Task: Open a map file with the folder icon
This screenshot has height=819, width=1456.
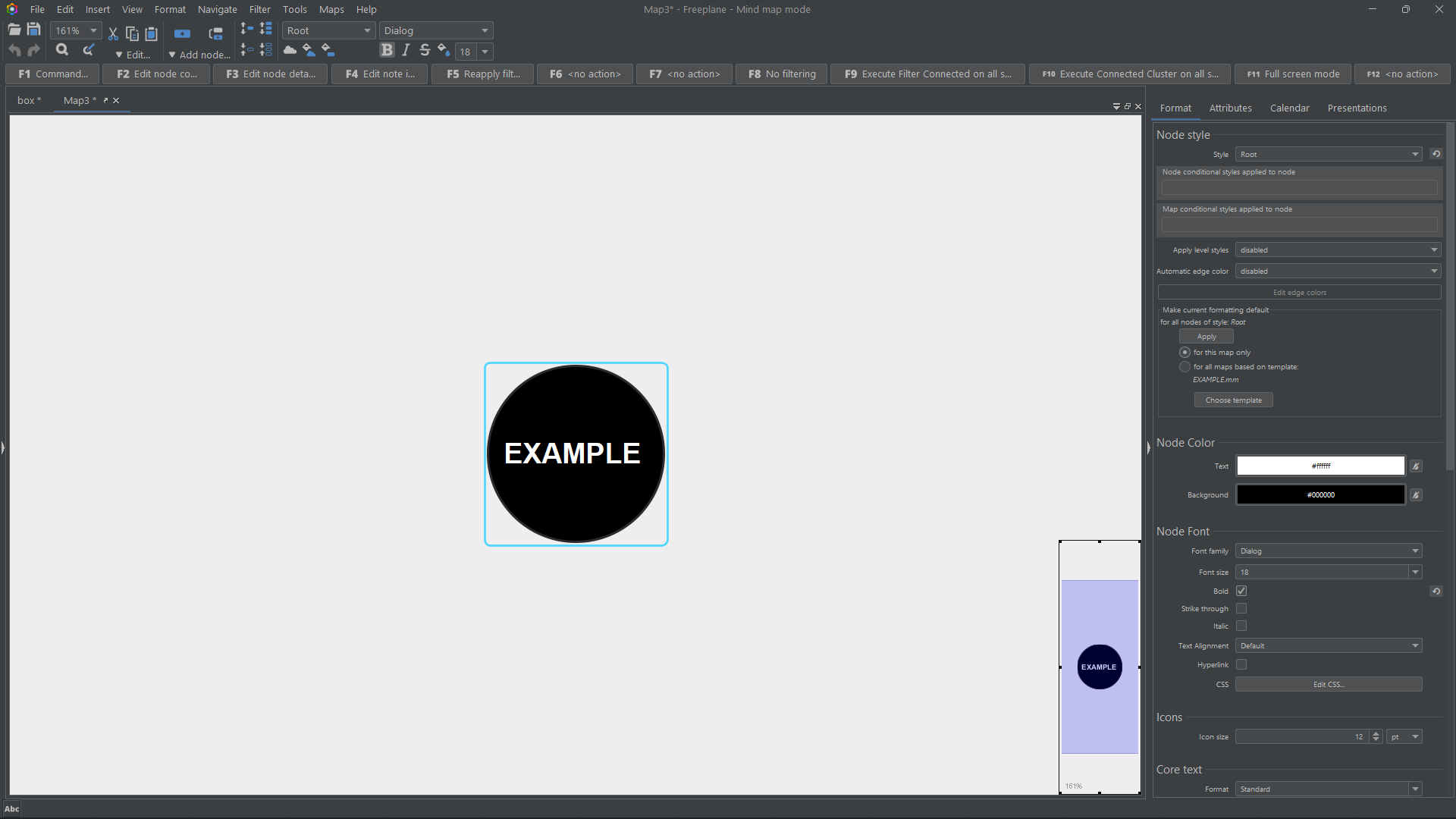Action: [x=14, y=30]
